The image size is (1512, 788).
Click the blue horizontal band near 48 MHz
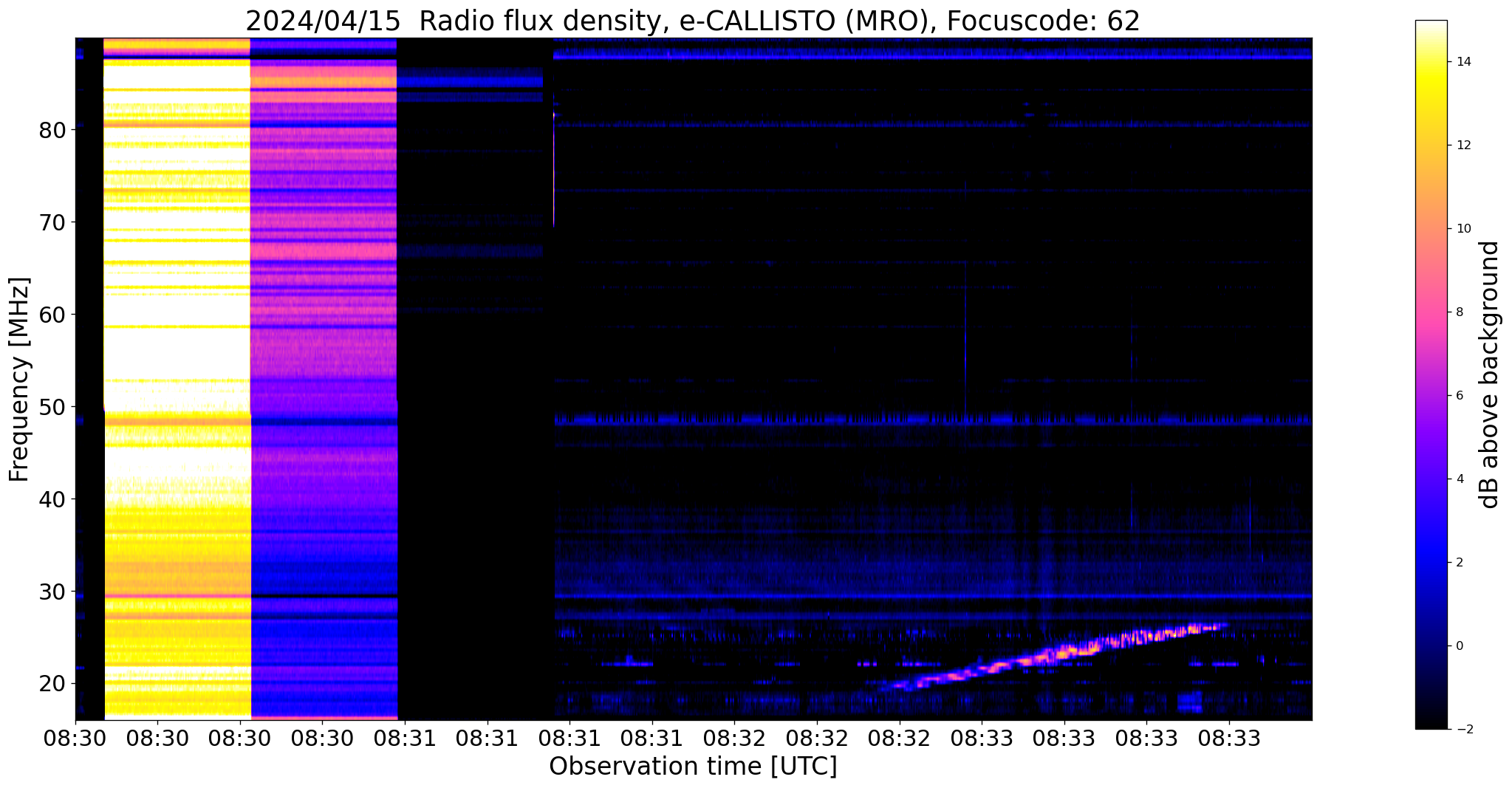coord(932,419)
